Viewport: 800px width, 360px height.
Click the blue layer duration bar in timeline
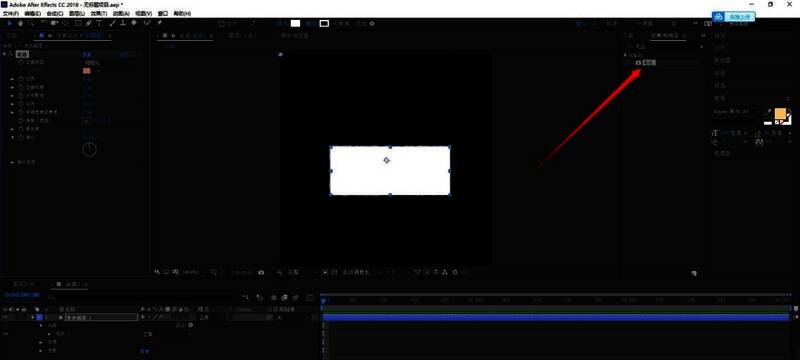click(556, 317)
